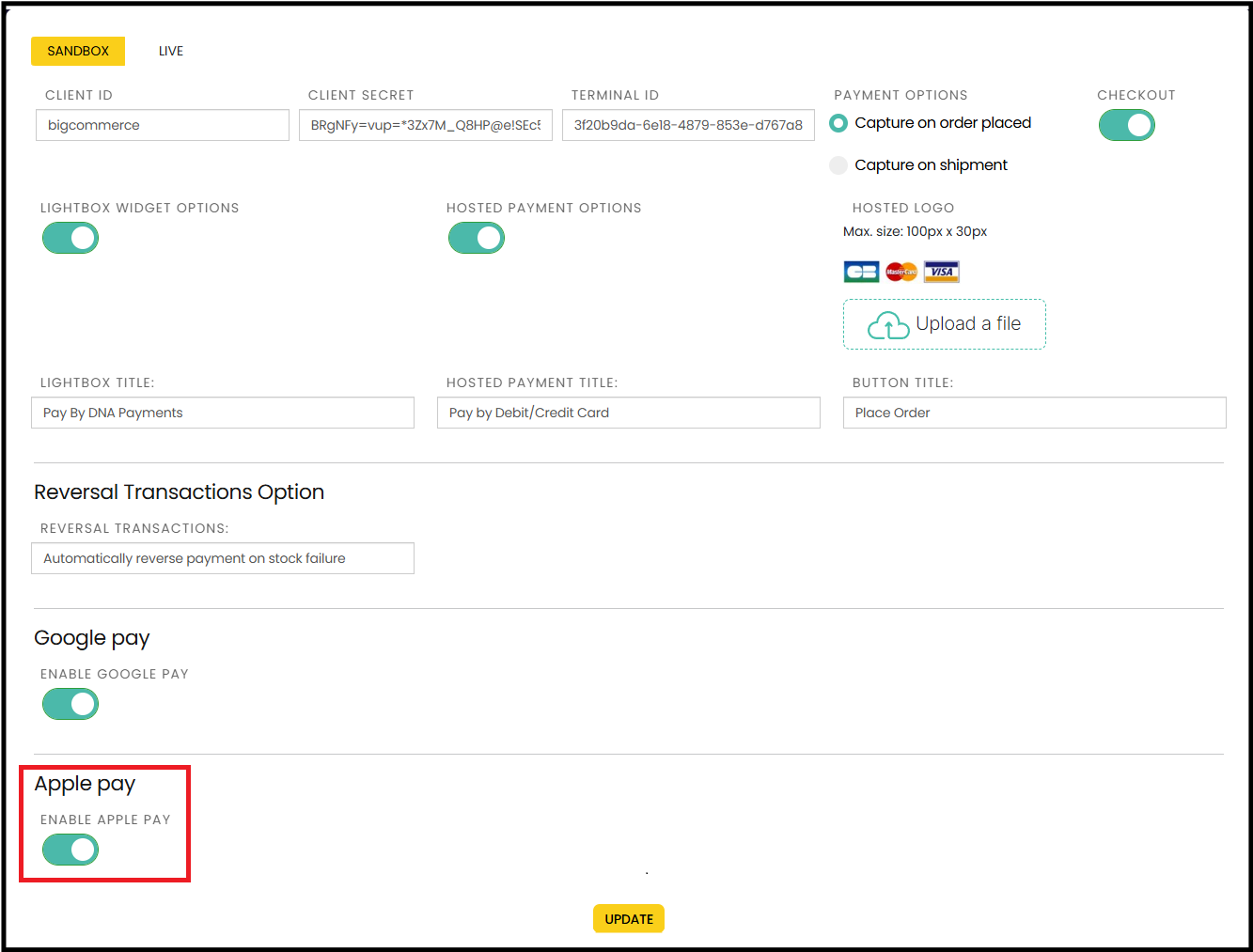Toggle Lightbox Widget Options switch
1253x952 pixels.
click(70, 238)
